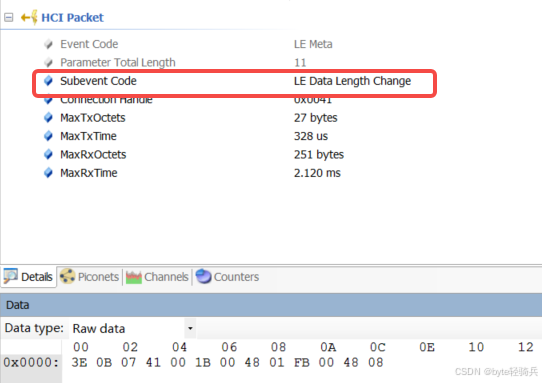Click the Data panel header

(x=271, y=305)
